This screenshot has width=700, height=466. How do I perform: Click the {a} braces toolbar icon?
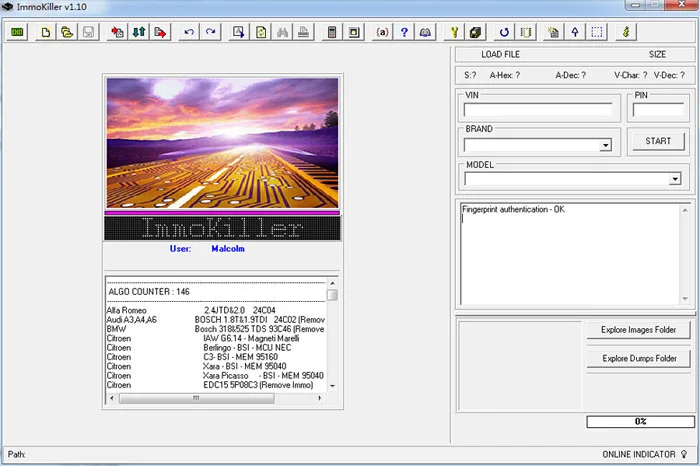tap(382, 32)
